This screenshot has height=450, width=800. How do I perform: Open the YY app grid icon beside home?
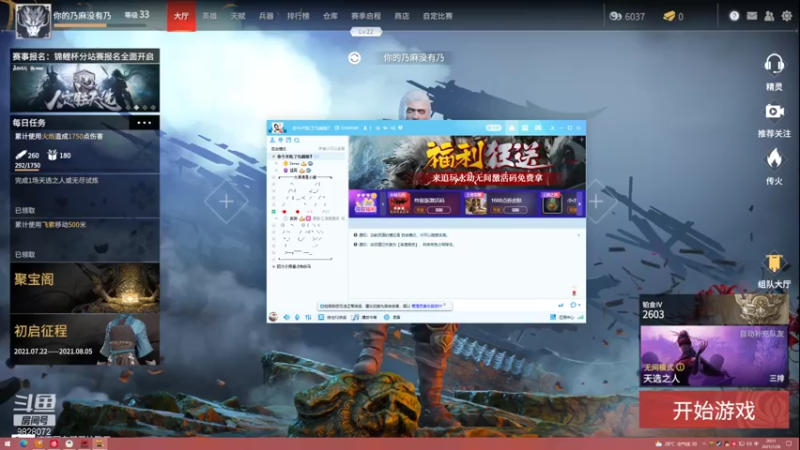point(525,128)
